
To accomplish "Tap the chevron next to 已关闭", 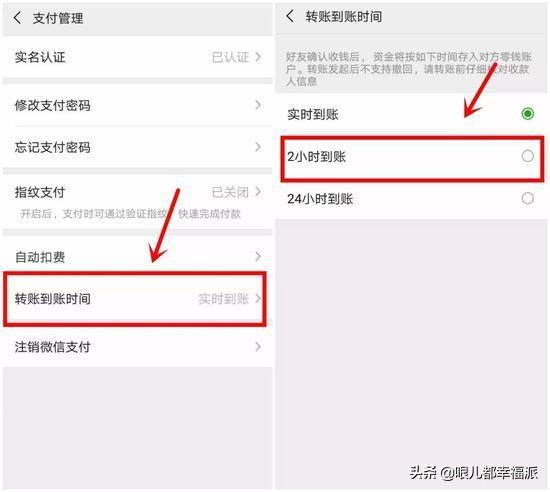I will pos(258,192).
